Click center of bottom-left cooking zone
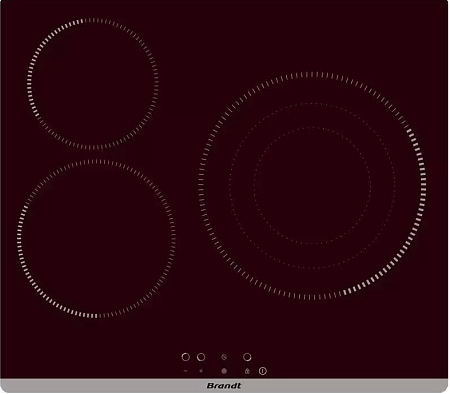Screen dimensions: 450x394 (96, 238)
